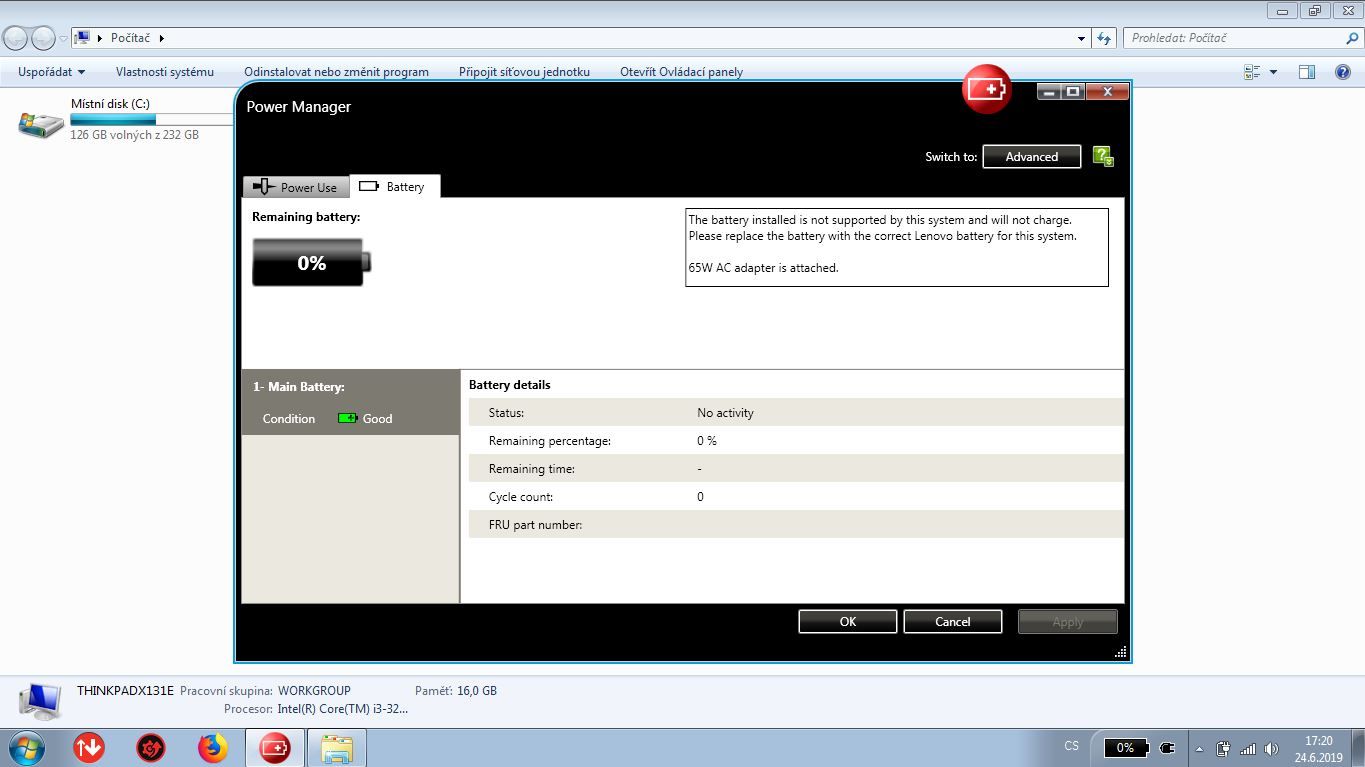Click Otevřít Ovládací panely
Screen dimensions: 1365x767
[x=681, y=72]
